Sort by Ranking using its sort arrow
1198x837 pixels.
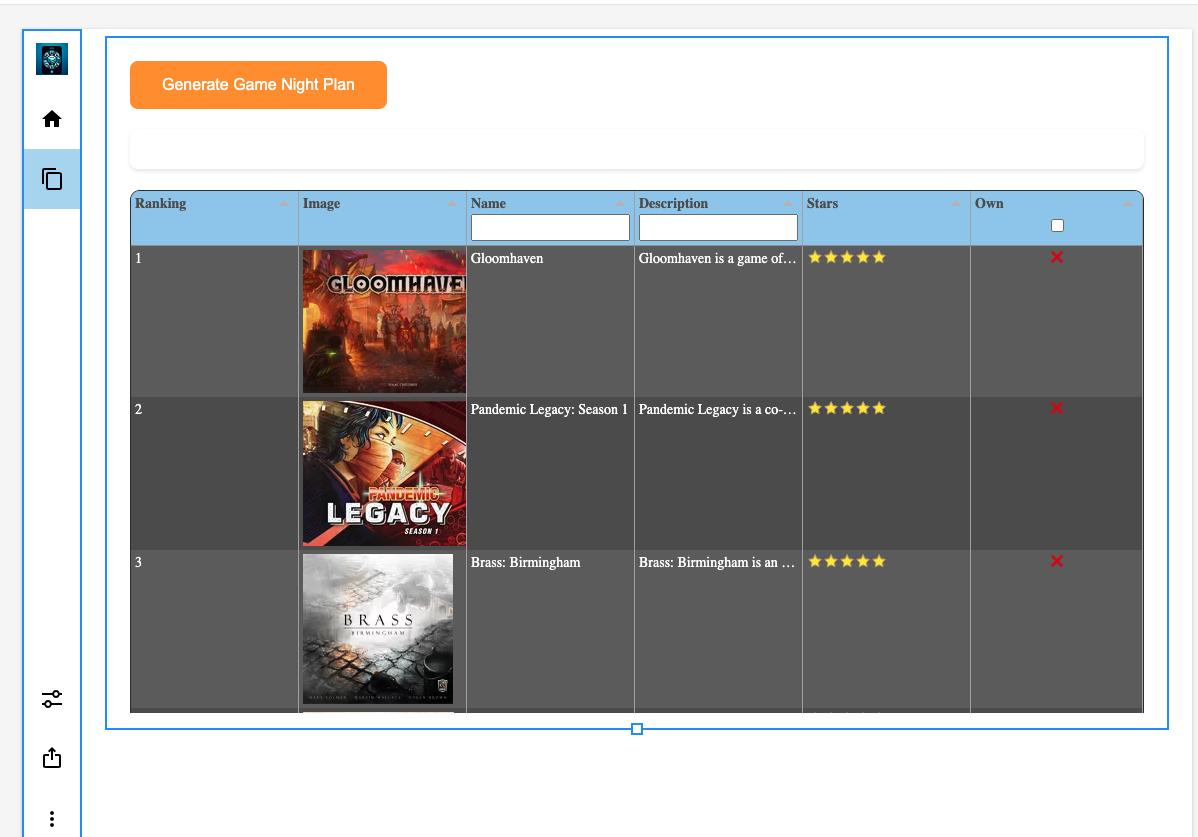(284, 204)
